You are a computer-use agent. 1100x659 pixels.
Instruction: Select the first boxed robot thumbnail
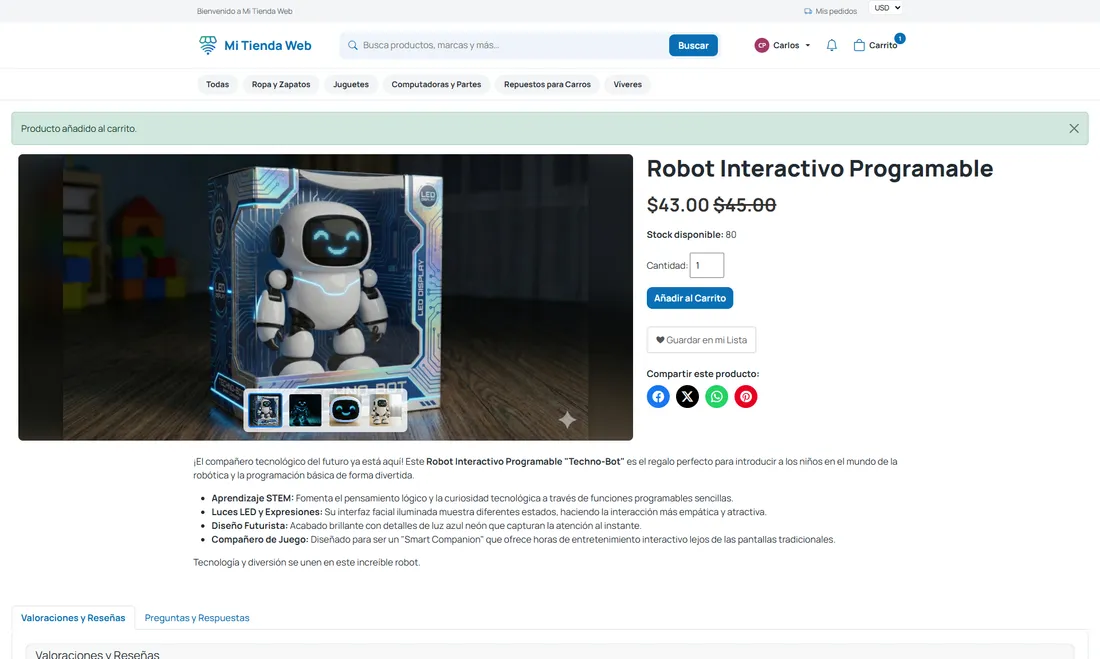[x=265, y=410]
